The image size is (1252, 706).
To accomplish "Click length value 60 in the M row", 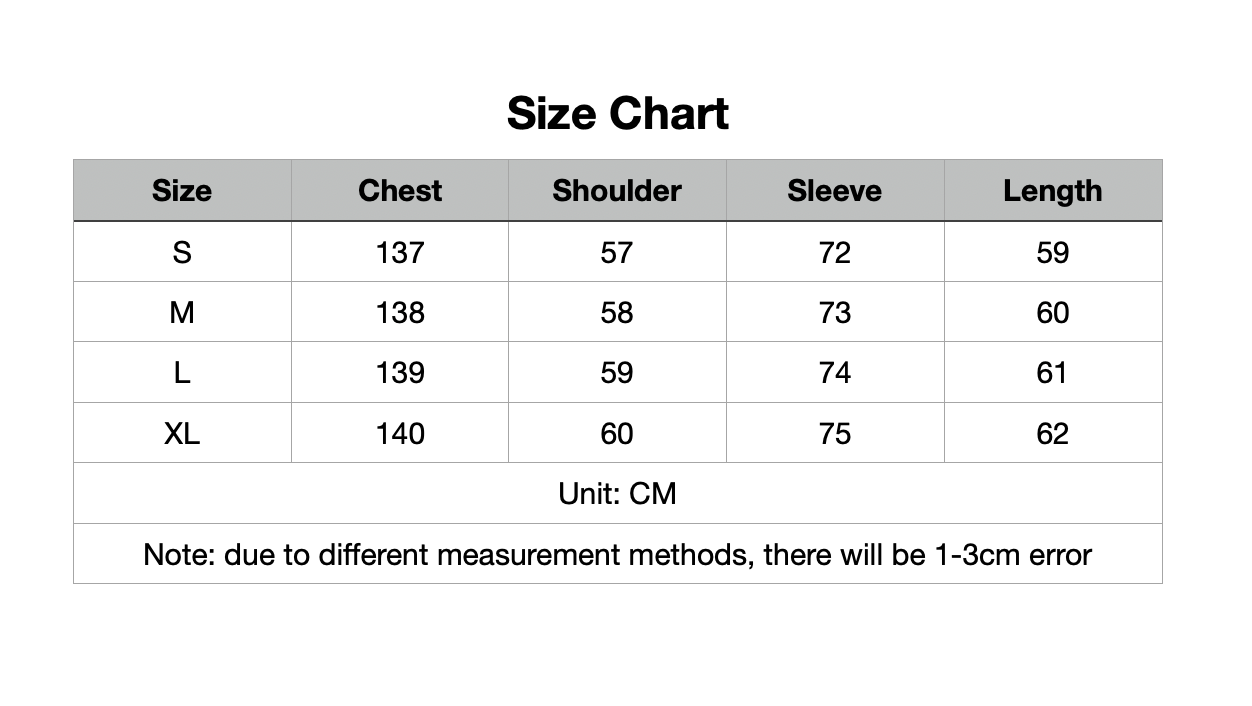I will pyautogui.click(x=1053, y=313).
